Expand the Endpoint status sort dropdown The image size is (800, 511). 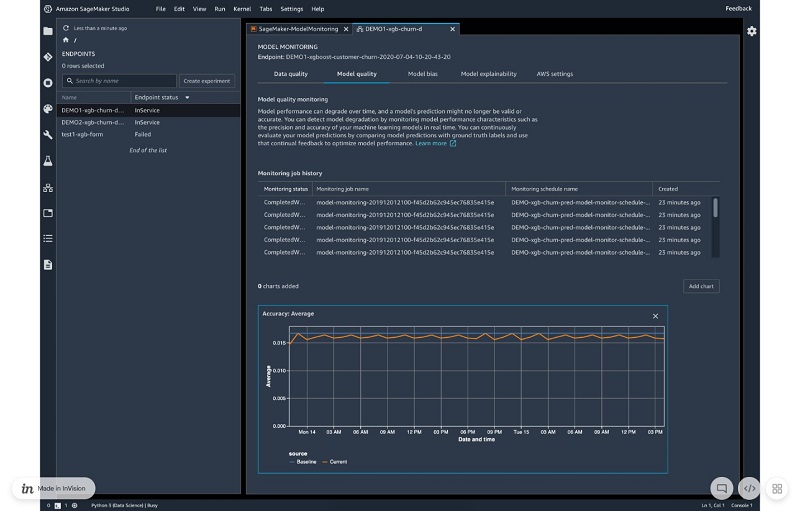click(x=187, y=97)
